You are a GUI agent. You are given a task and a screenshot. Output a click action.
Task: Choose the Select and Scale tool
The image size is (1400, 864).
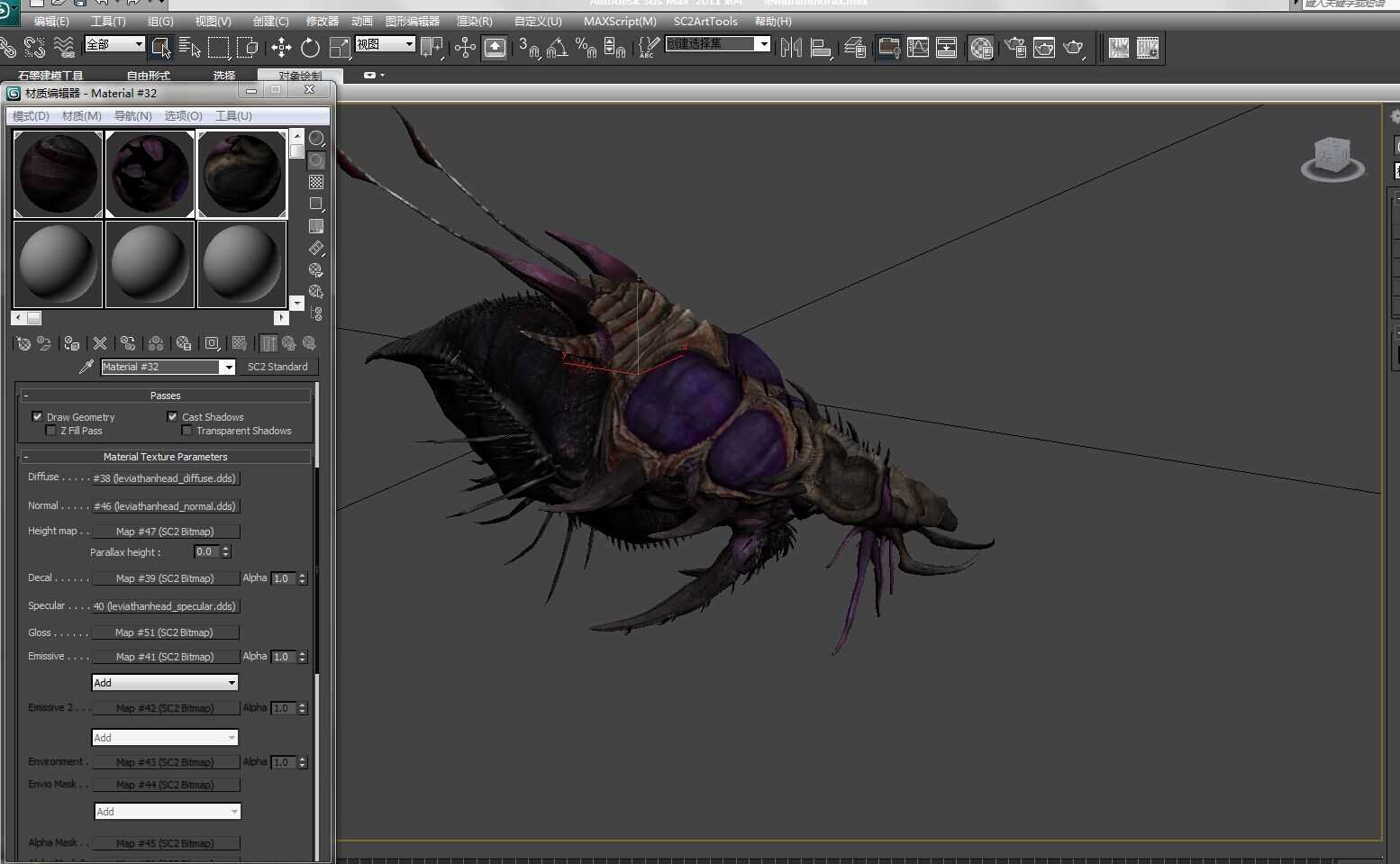point(340,47)
